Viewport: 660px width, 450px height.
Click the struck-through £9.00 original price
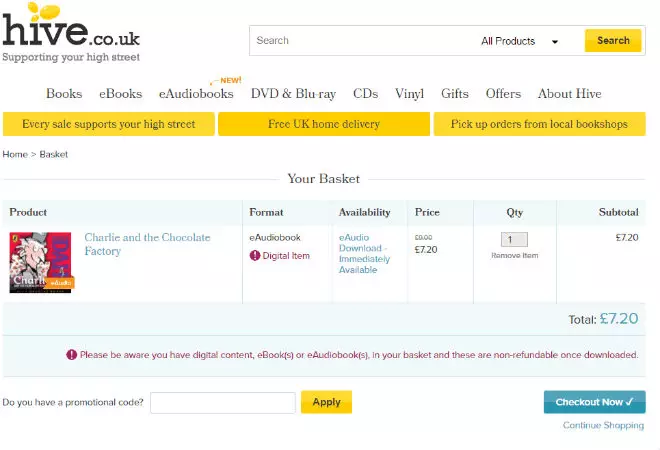pyautogui.click(x=423, y=237)
